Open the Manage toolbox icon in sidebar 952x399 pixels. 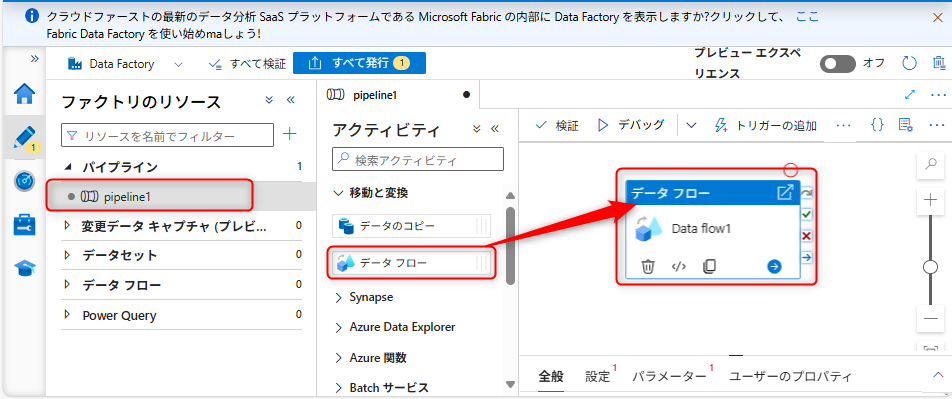coord(24,224)
